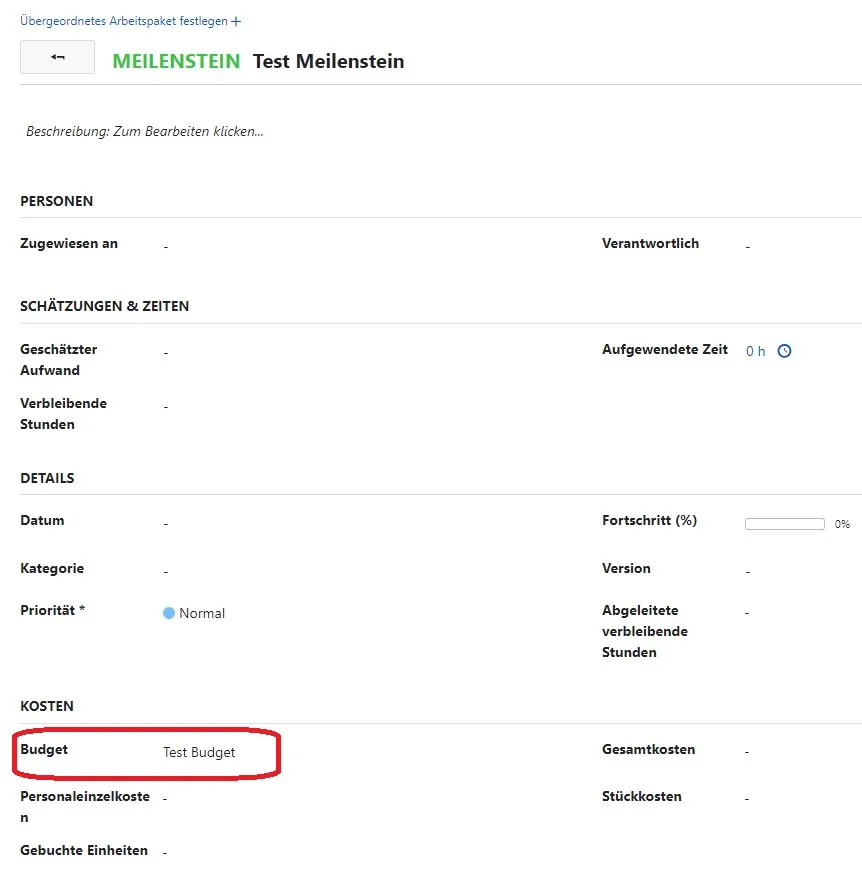Click the Gesamtkosten field value

[747, 750]
